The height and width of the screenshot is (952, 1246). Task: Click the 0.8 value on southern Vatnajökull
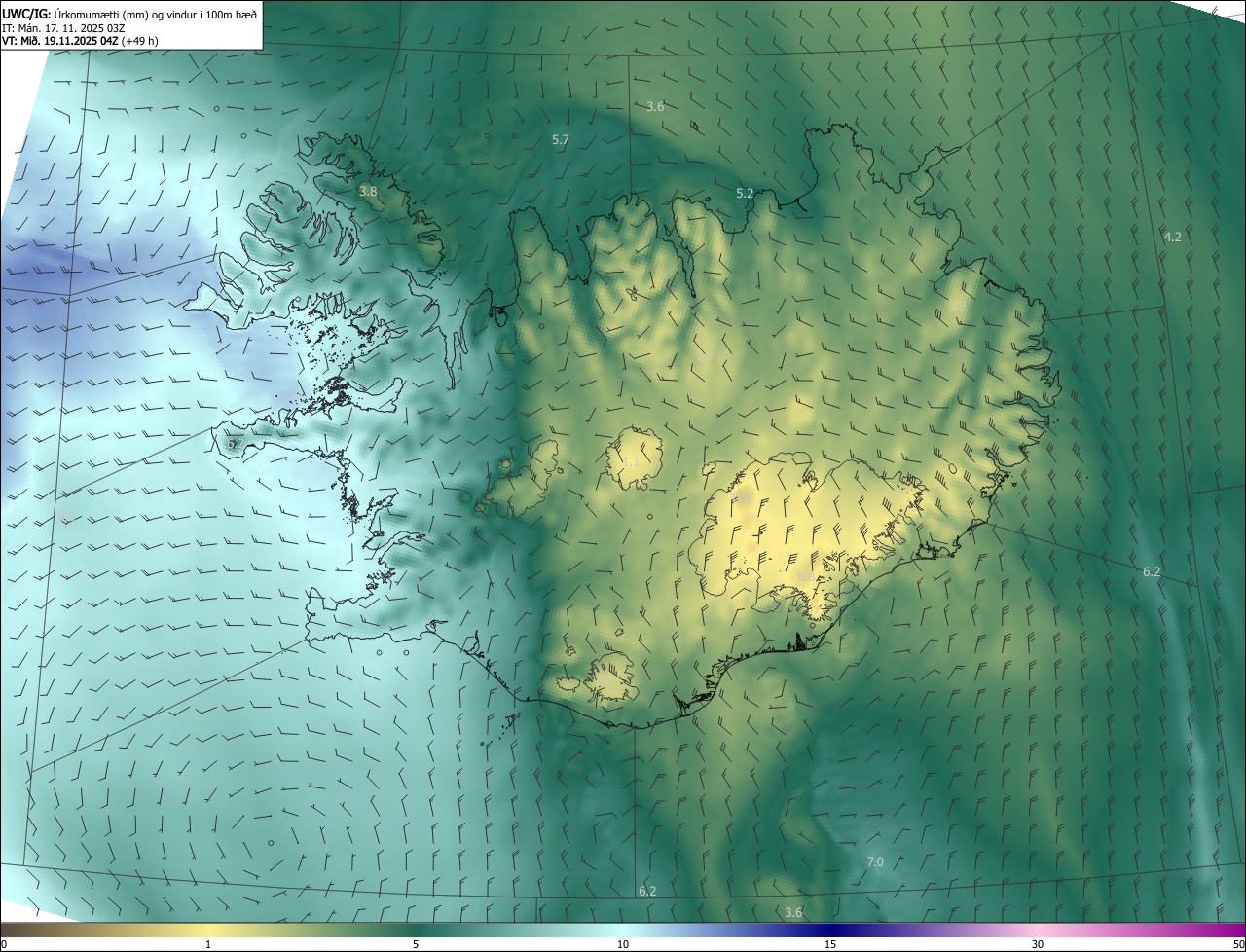pyautogui.click(x=806, y=577)
